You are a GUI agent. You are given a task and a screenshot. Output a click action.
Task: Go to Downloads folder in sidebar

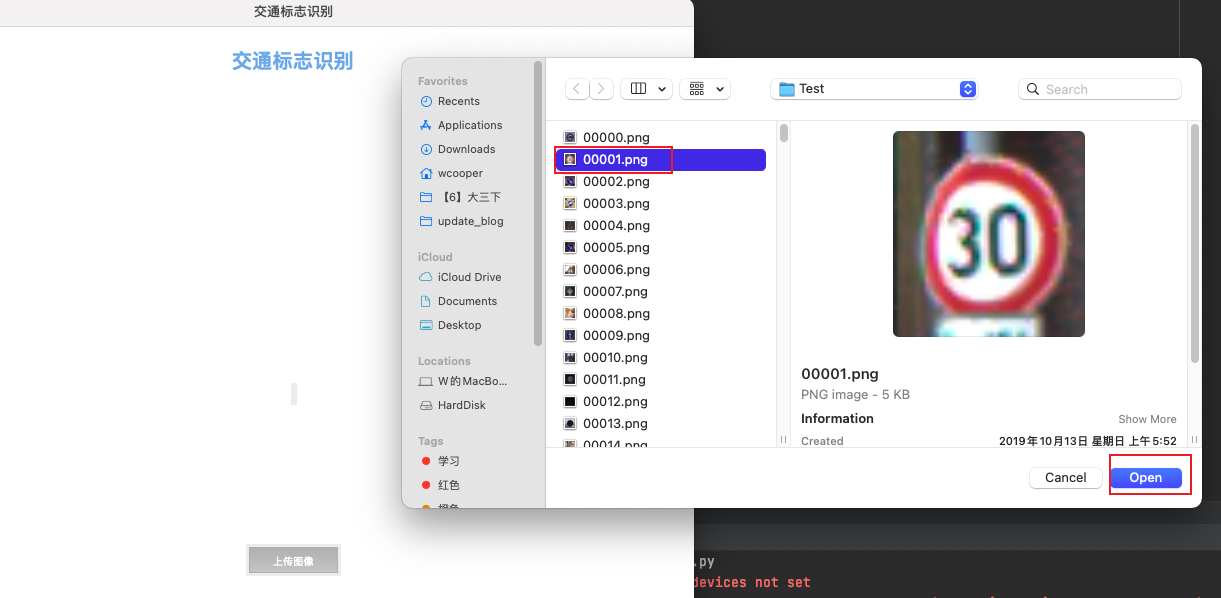pyautogui.click(x=466, y=149)
